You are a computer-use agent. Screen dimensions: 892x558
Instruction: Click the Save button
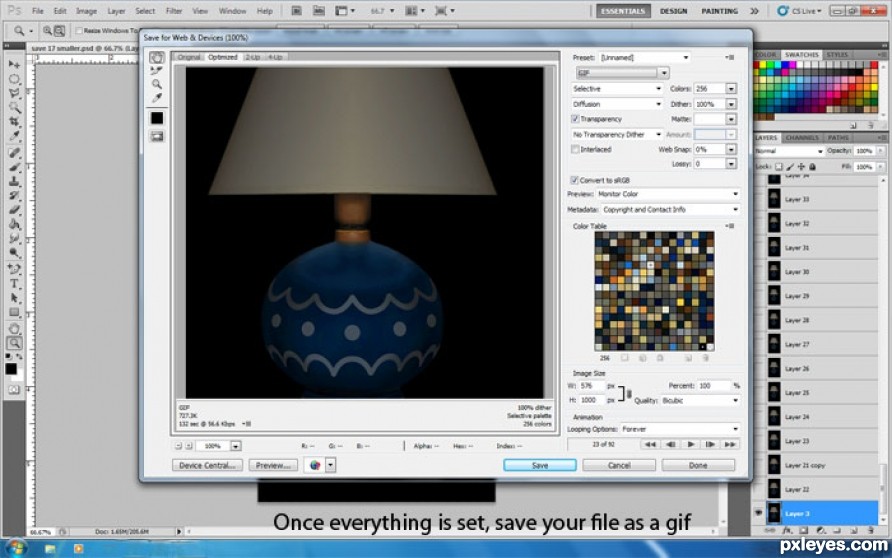pyautogui.click(x=540, y=465)
